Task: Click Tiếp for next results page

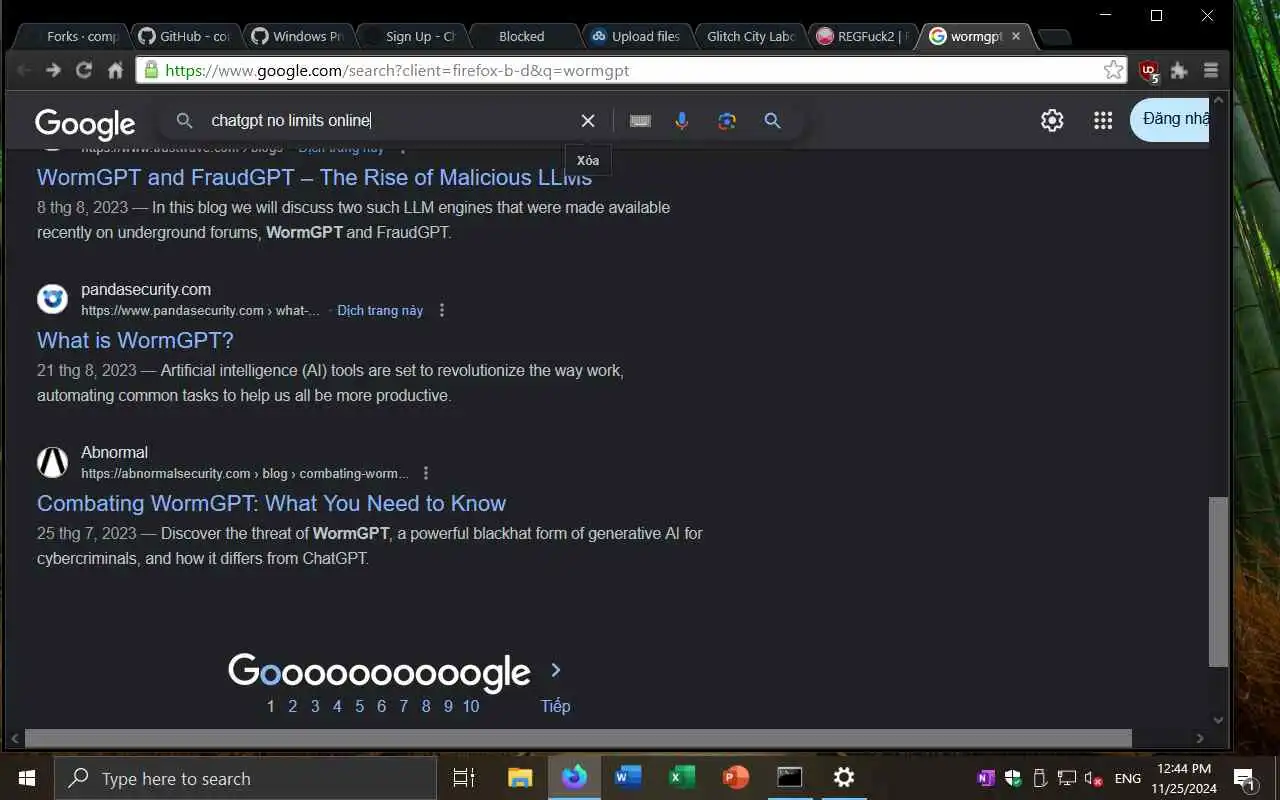Action: pyautogui.click(x=556, y=706)
